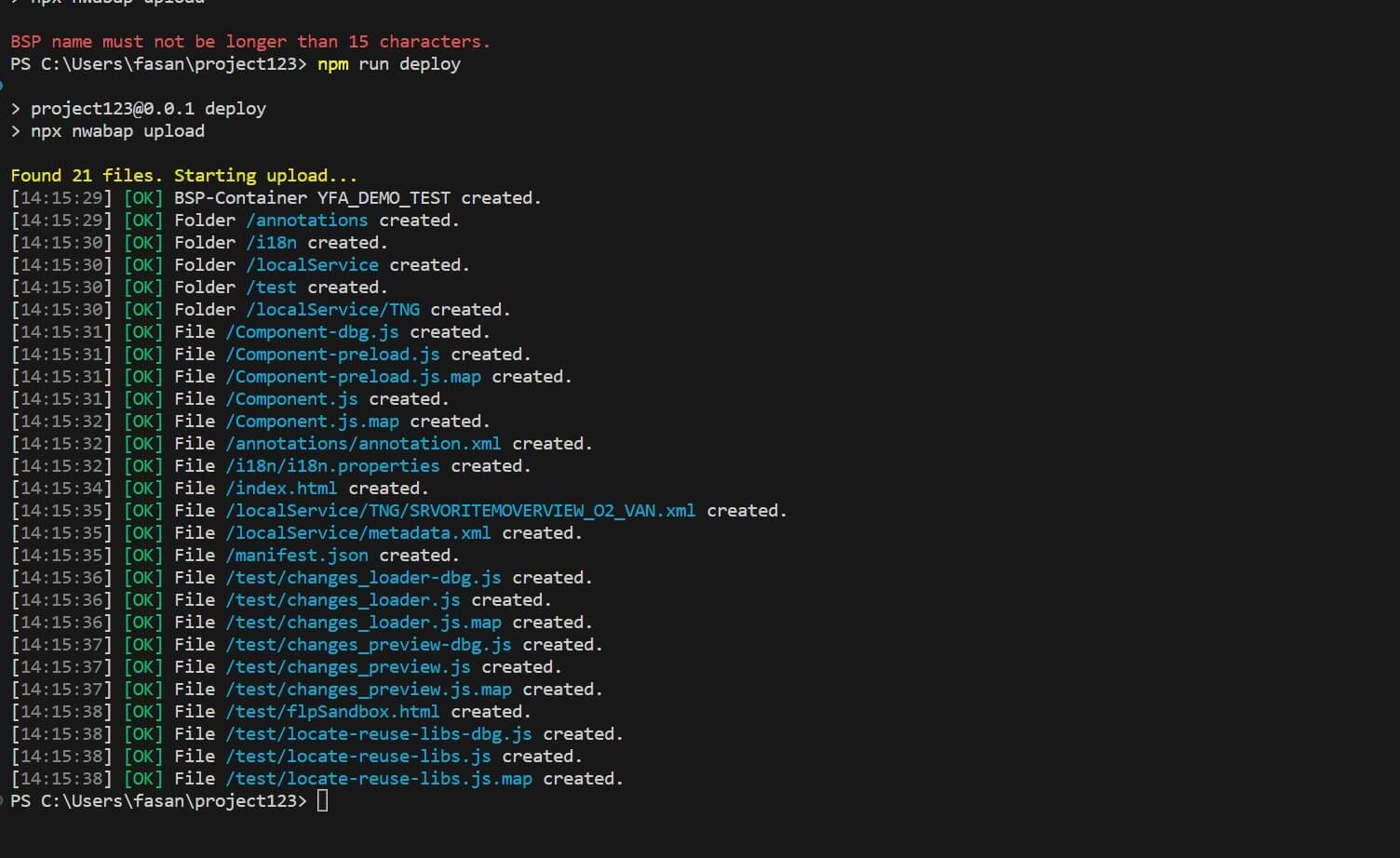
Task: Click the /localService/TNG folder path
Action: (332, 310)
